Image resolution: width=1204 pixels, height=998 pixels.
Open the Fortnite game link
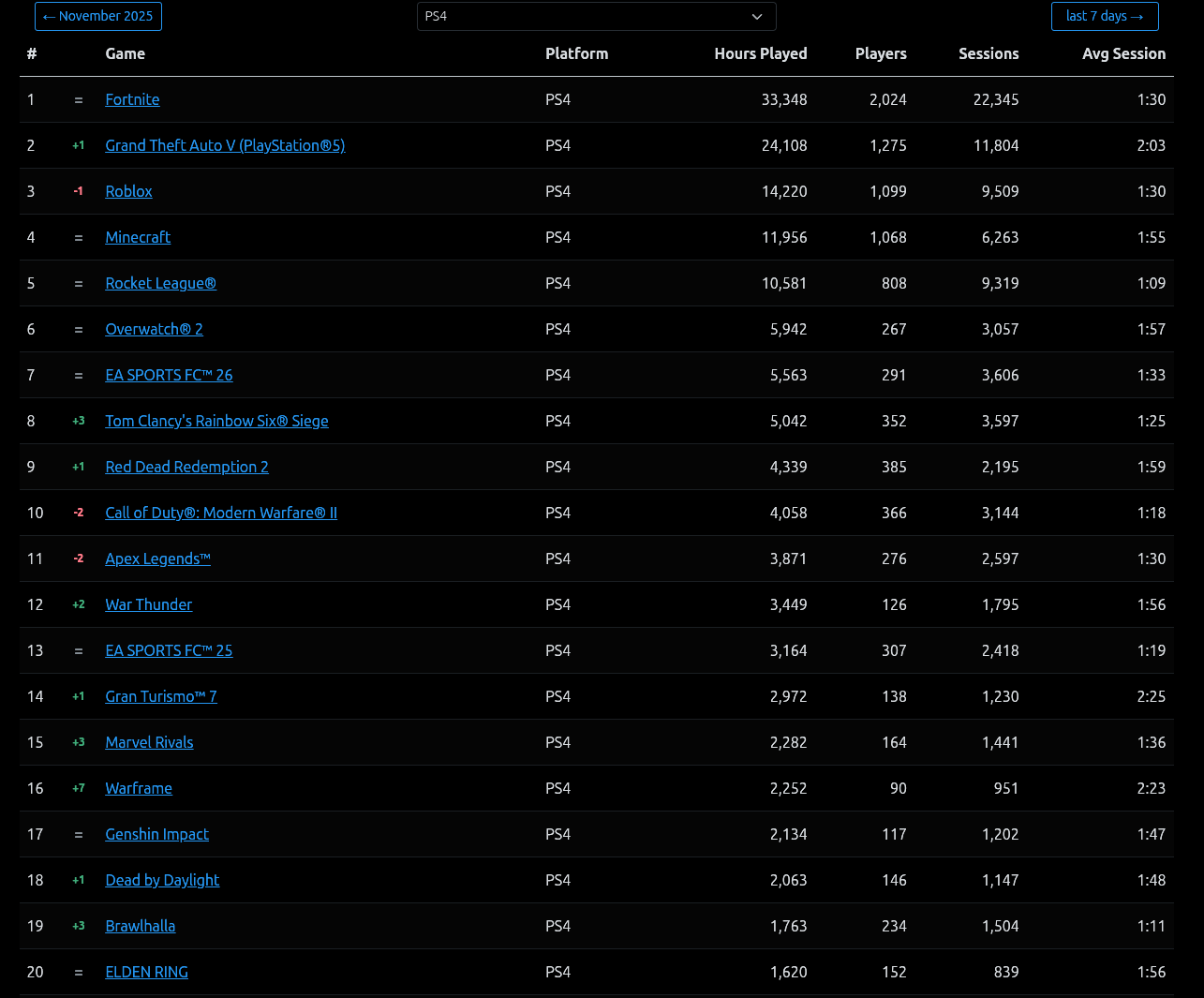tap(132, 99)
